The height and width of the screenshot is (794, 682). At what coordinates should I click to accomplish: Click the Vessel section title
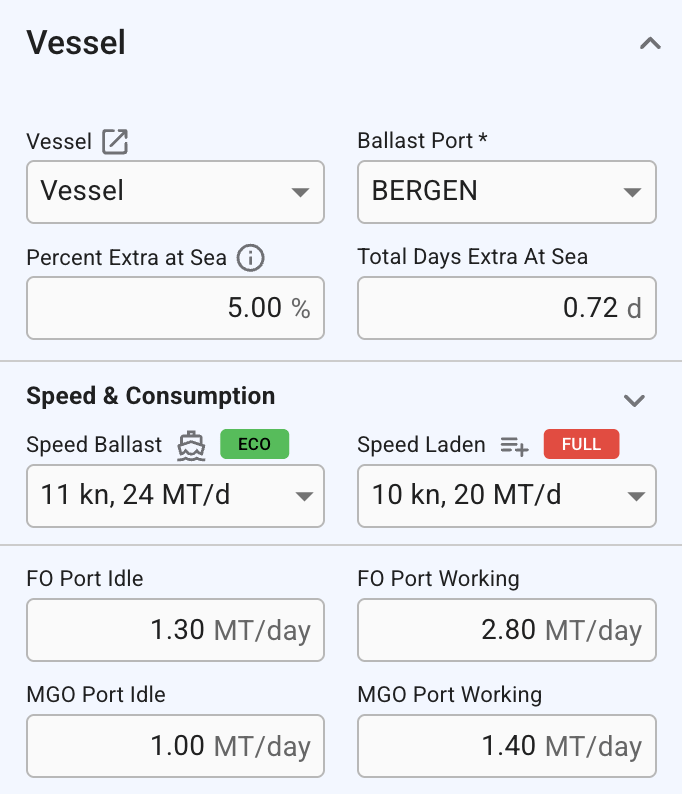click(76, 43)
